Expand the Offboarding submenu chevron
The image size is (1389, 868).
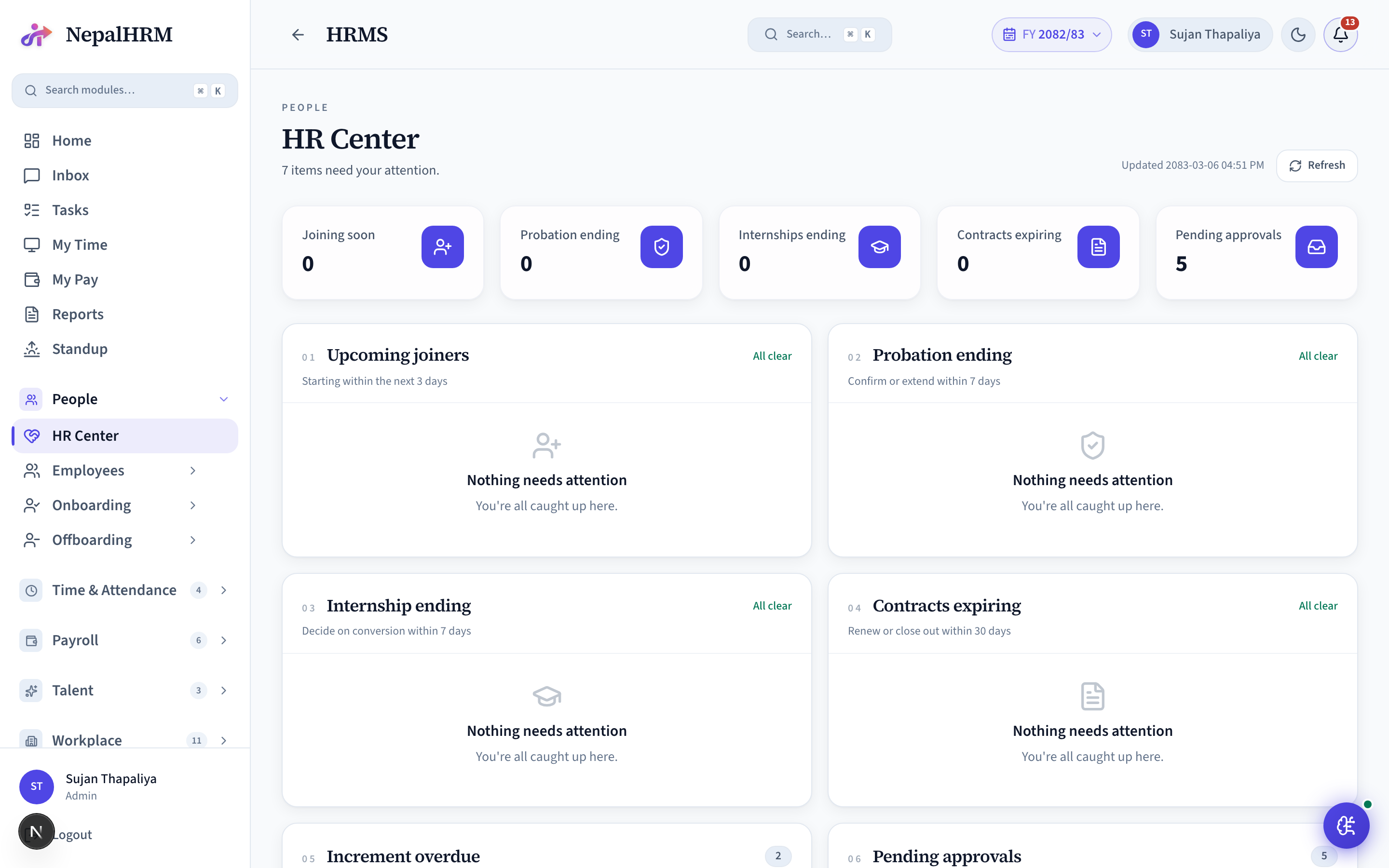coord(193,540)
